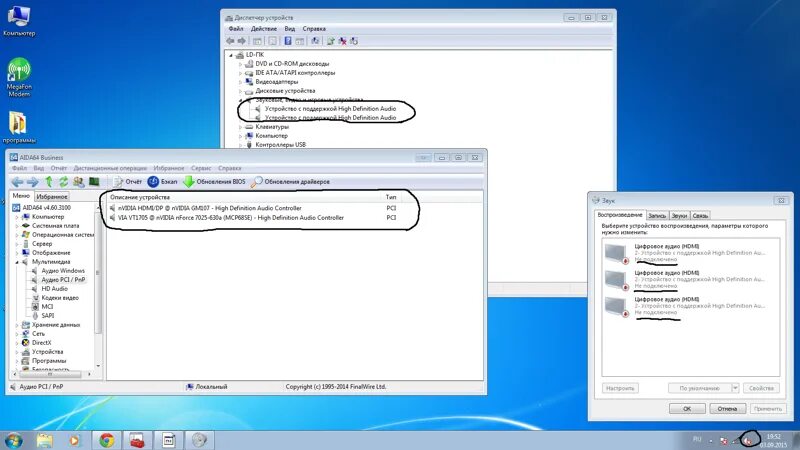Switch to Связь tab in Звук dialog
This screenshot has height=450, width=800.
pos(700,216)
